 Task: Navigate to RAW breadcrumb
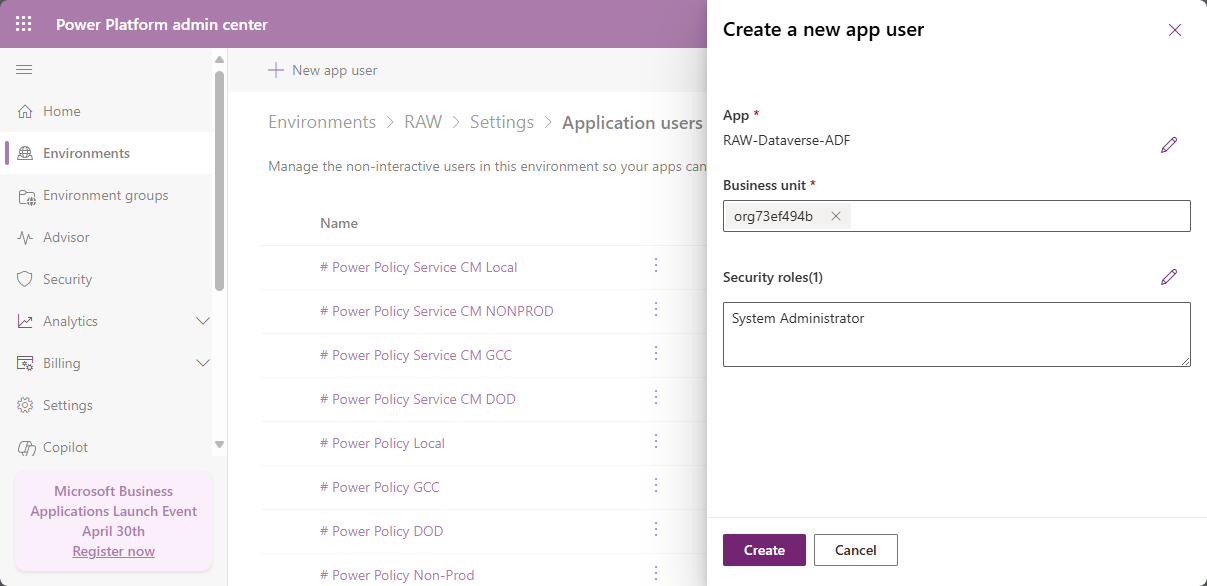(423, 122)
